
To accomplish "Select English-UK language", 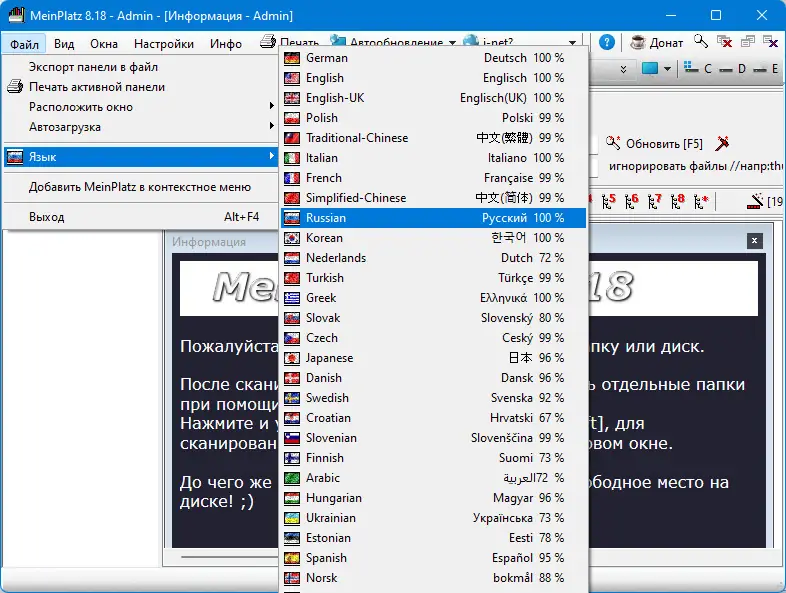I will 433,98.
